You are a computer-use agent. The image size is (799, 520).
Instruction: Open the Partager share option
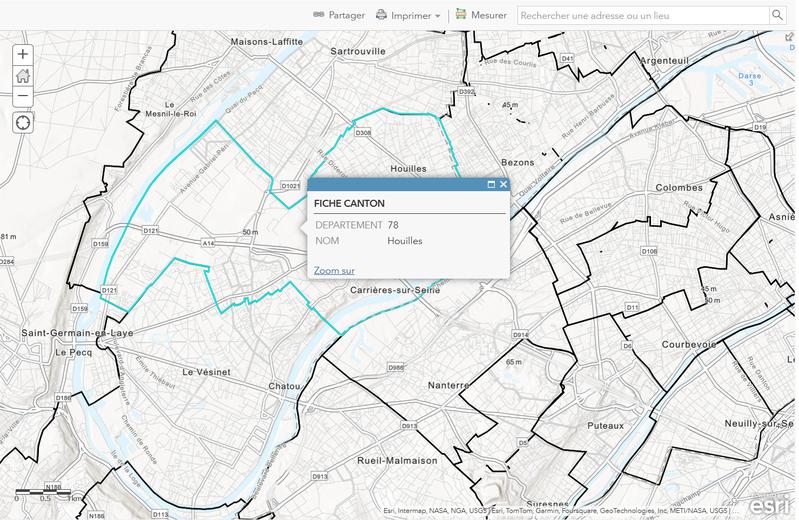(338, 15)
